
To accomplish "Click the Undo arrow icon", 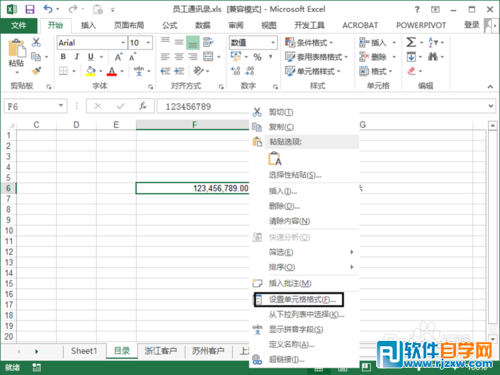I will pyautogui.click(x=48, y=9).
